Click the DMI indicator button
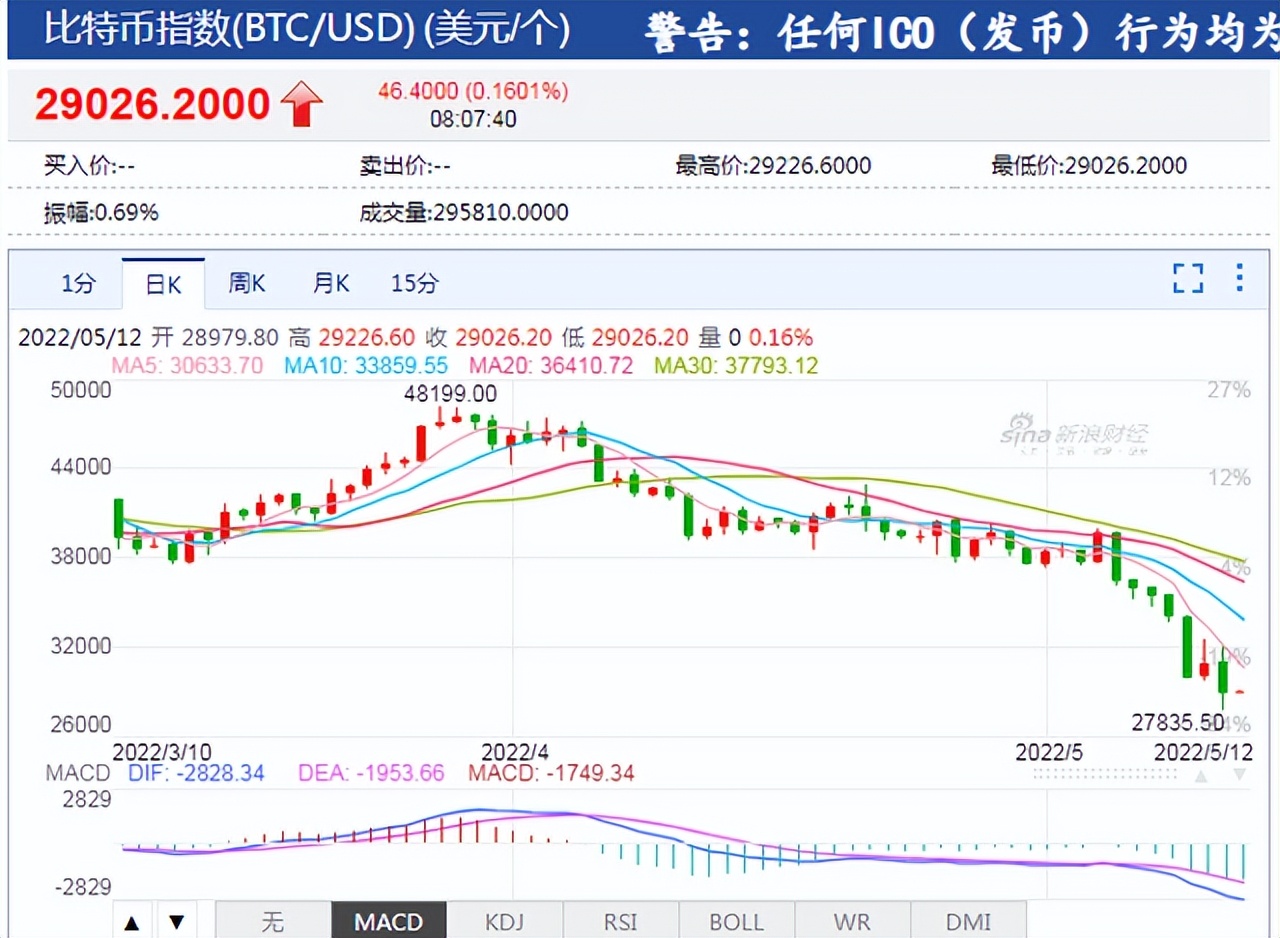Screen dimensions: 1280x938 pyautogui.click(x=969, y=921)
